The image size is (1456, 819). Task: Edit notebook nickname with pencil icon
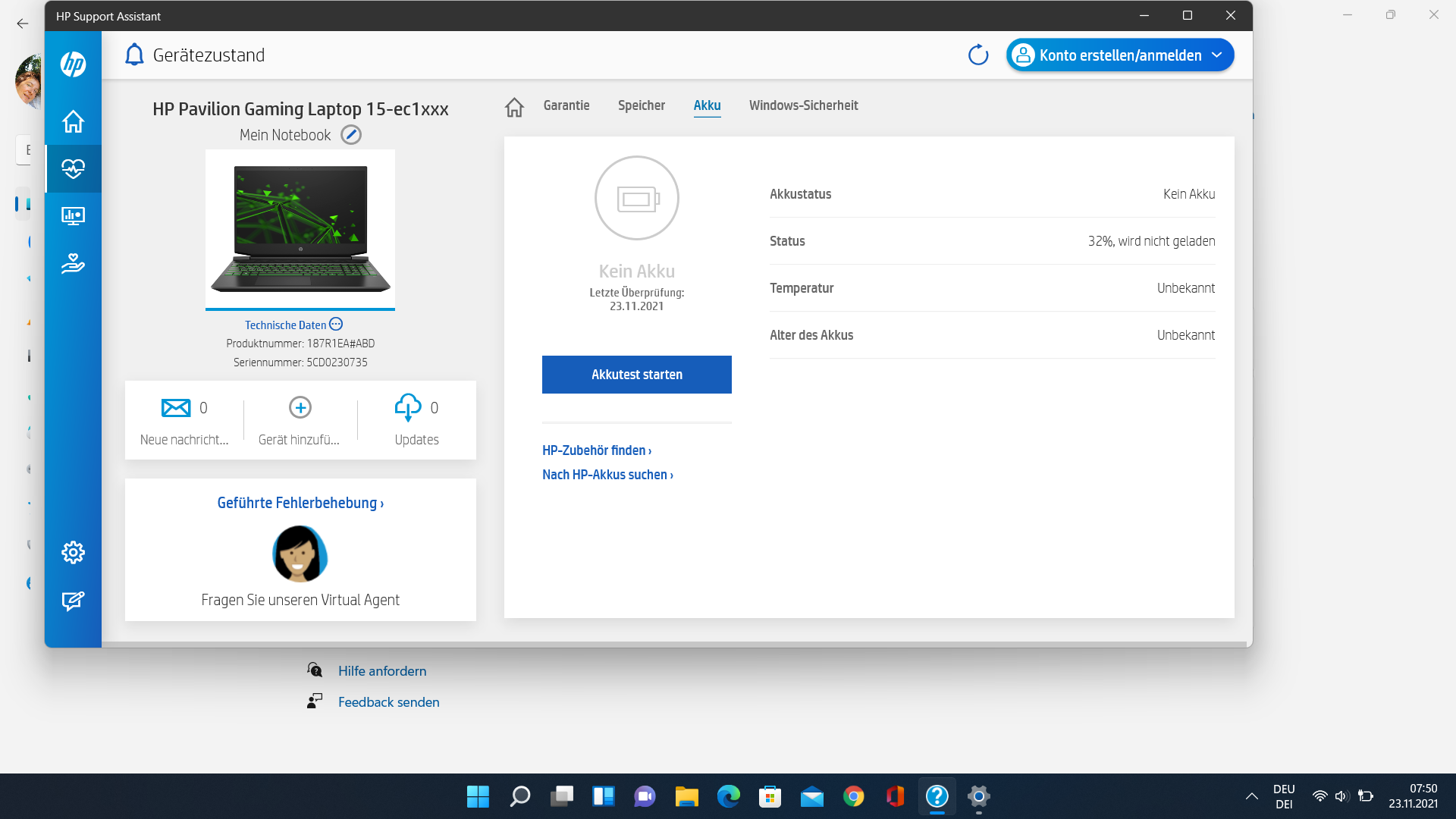pos(350,135)
